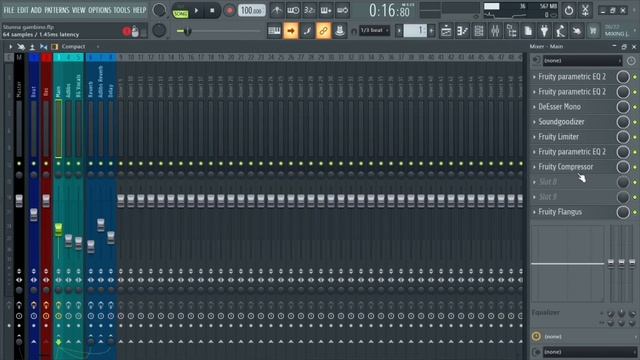Toggle wait for input before recording
The width and height of the screenshot is (640, 360).
pos(293,11)
